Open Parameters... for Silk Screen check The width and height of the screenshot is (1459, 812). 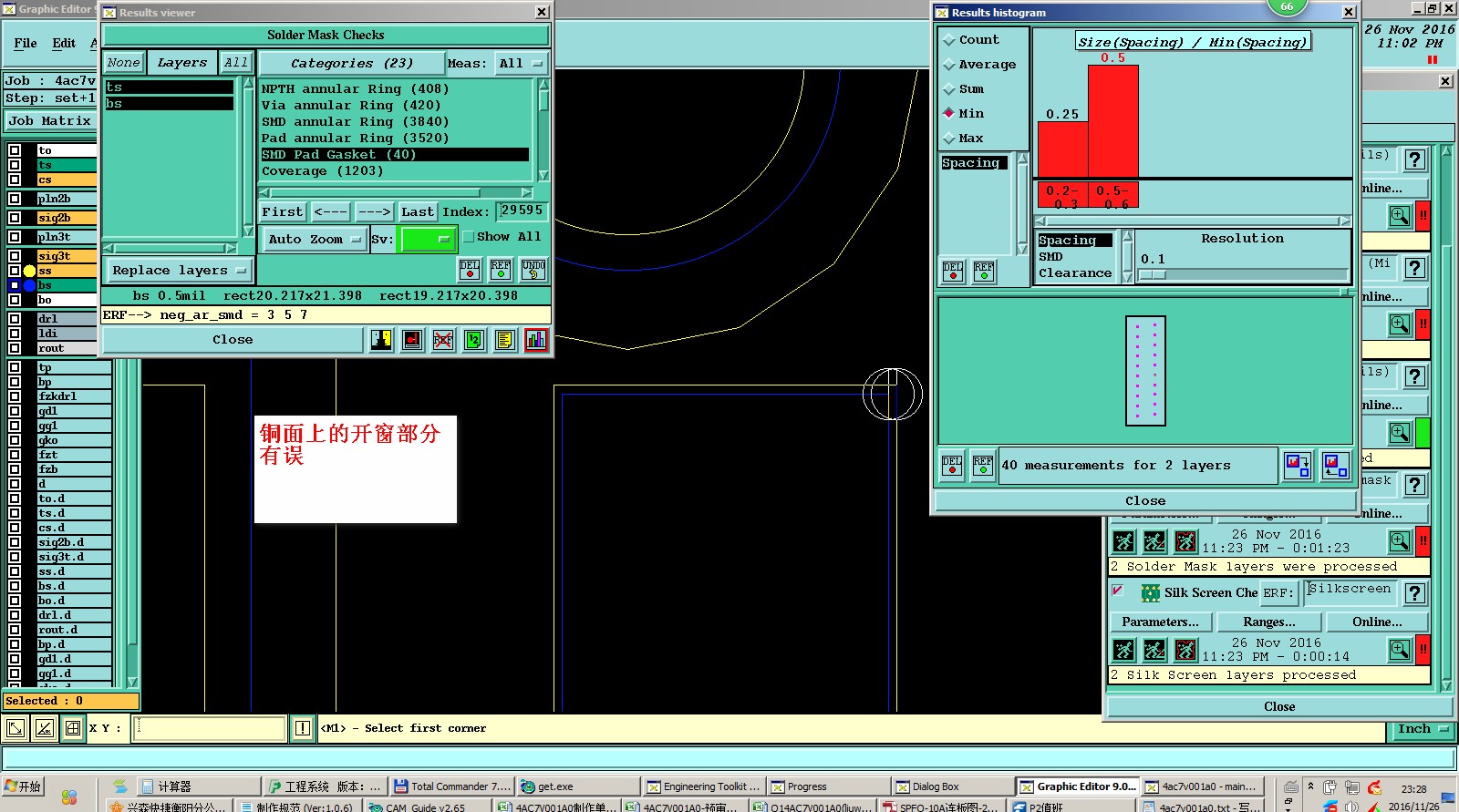[x=1161, y=622]
